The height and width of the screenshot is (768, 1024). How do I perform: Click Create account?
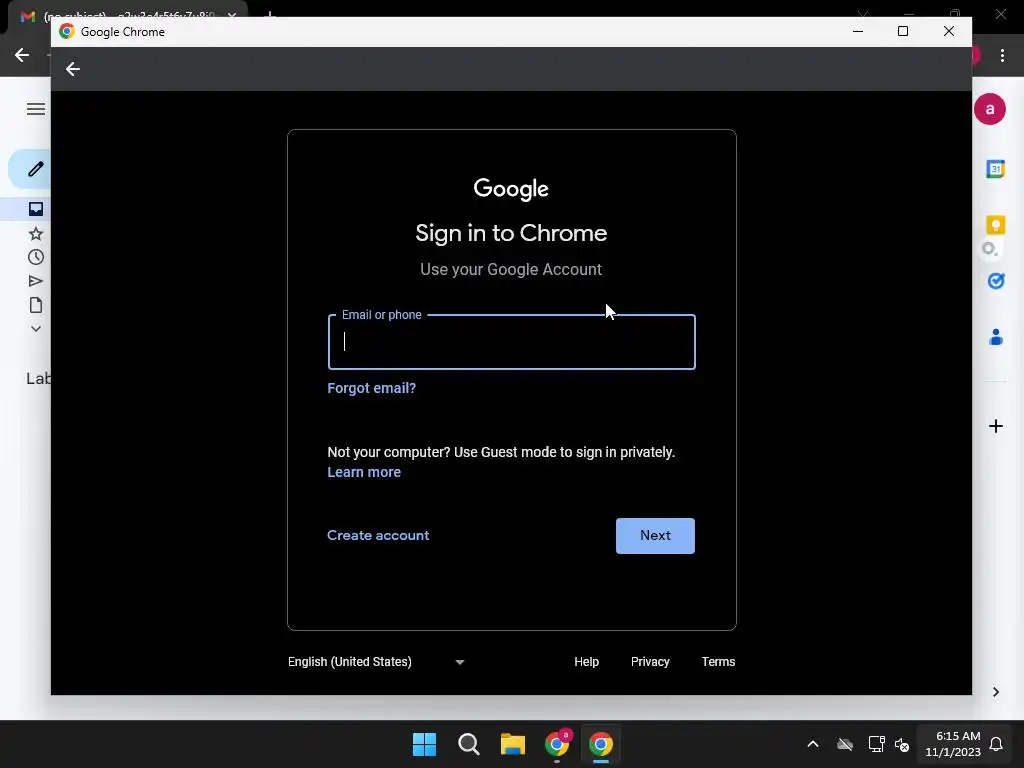click(x=378, y=536)
